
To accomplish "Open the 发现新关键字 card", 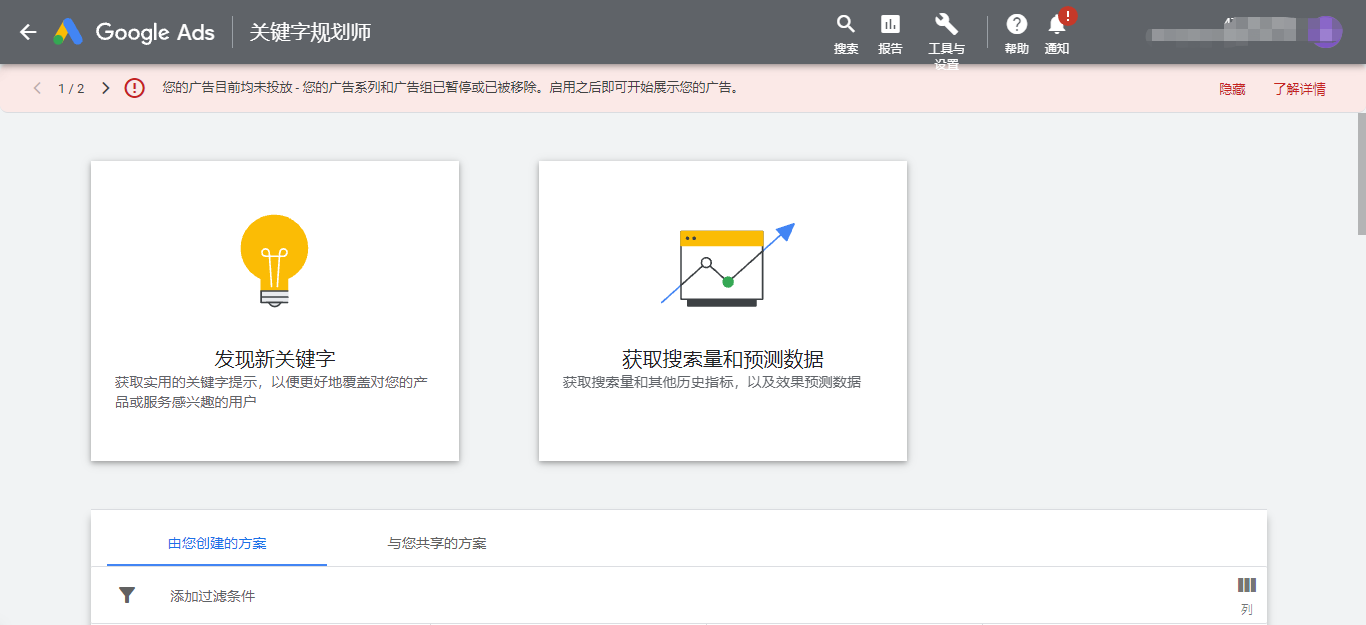I will [275, 311].
